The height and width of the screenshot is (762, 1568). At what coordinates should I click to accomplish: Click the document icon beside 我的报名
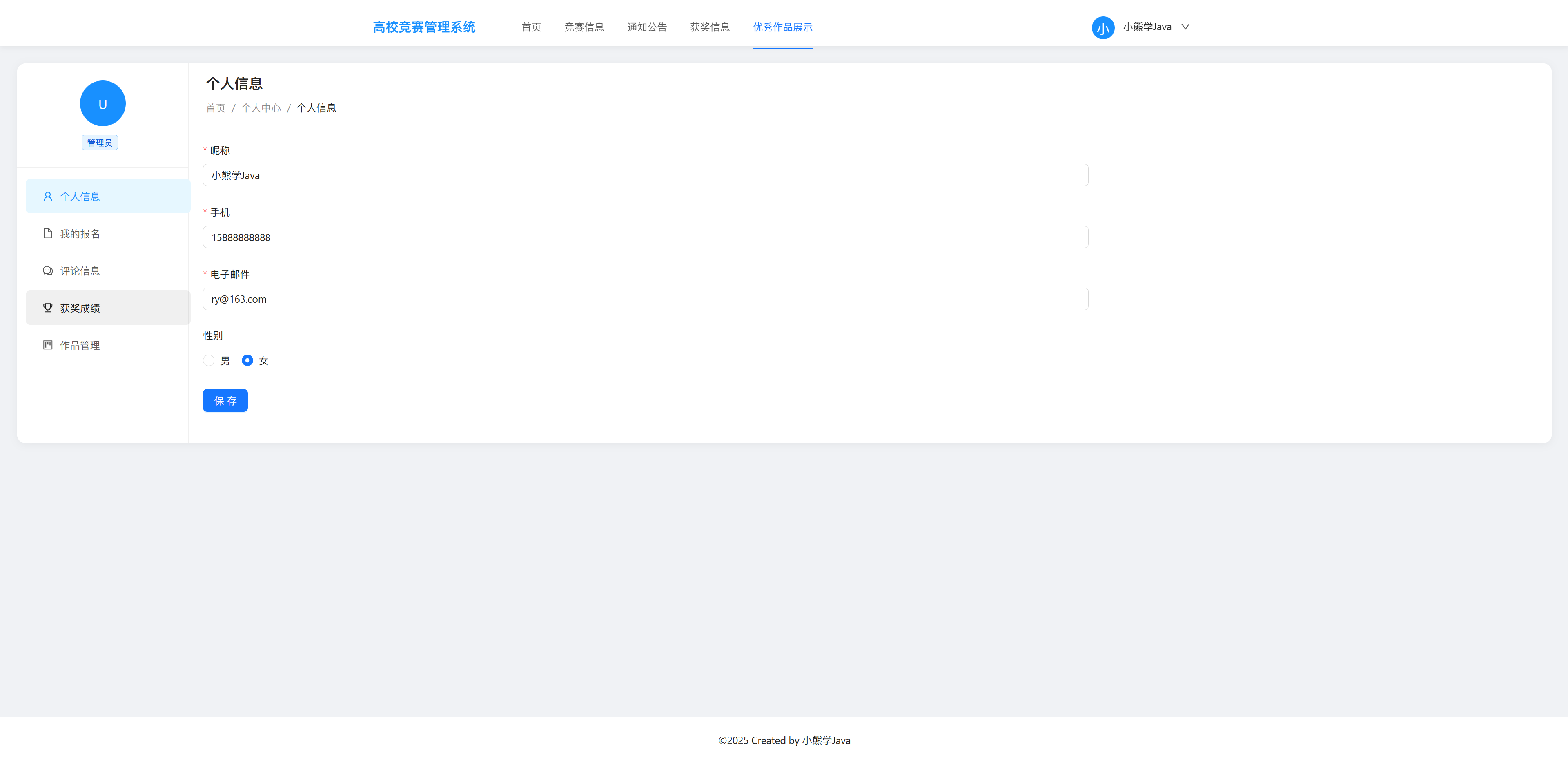(47, 233)
